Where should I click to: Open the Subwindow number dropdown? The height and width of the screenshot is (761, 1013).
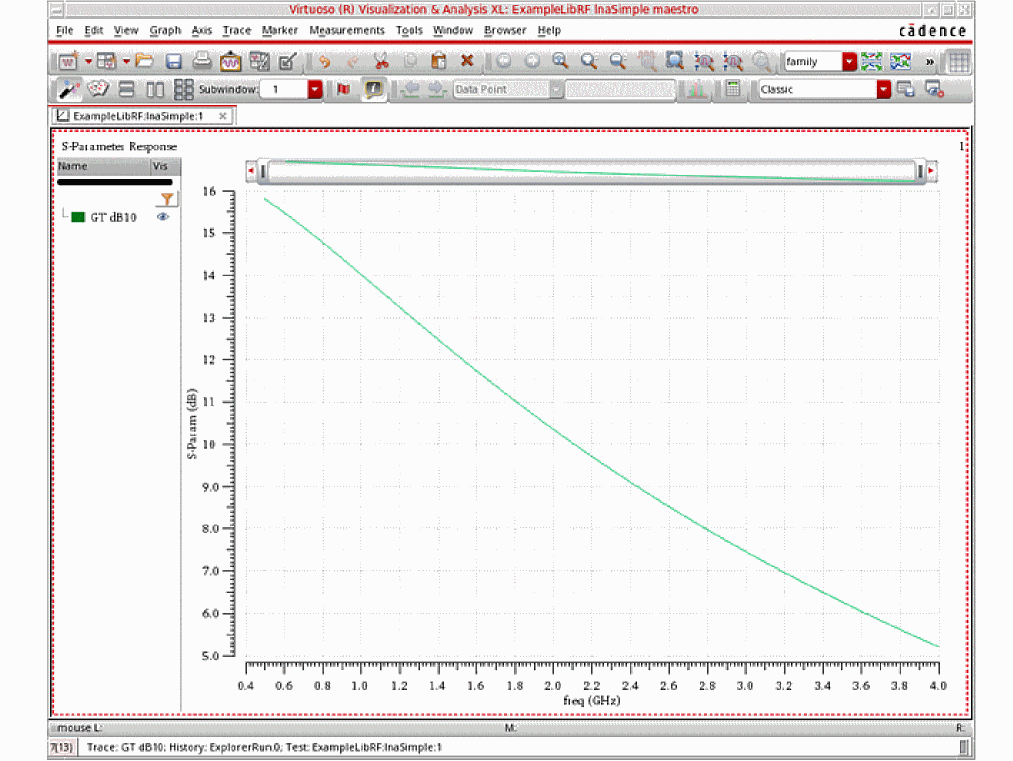(315, 89)
